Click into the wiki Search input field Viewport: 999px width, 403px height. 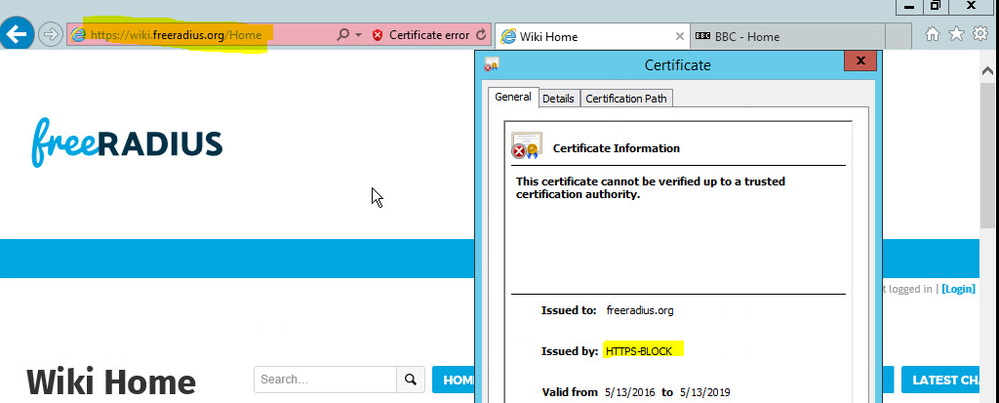pos(325,380)
